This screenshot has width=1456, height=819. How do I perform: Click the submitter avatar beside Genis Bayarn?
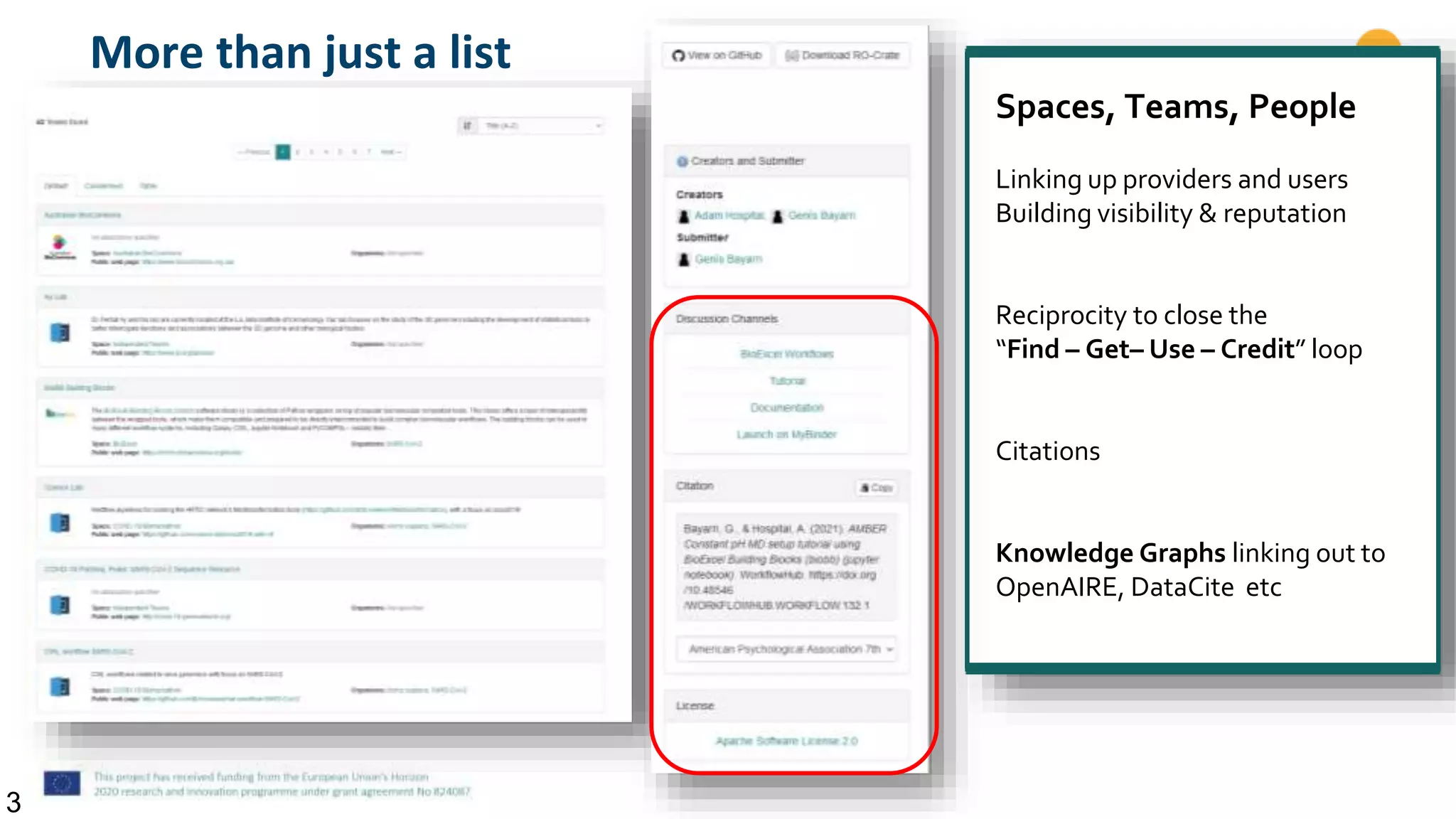pyautogui.click(x=684, y=260)
